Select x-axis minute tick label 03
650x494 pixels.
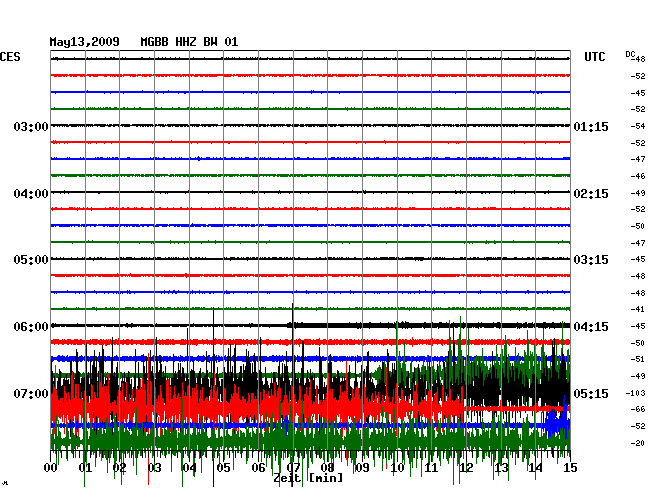point(154,468)
